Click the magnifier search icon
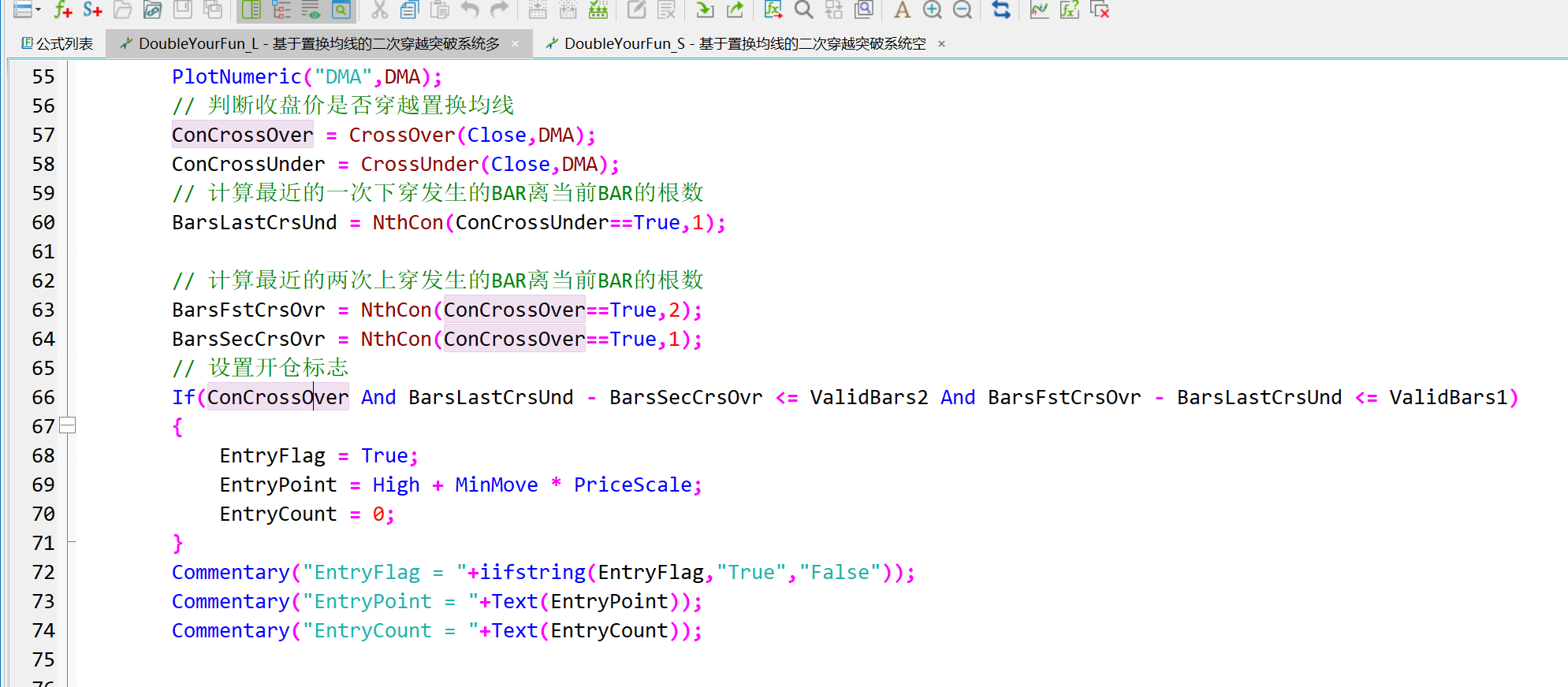 (x=803, y=9)
